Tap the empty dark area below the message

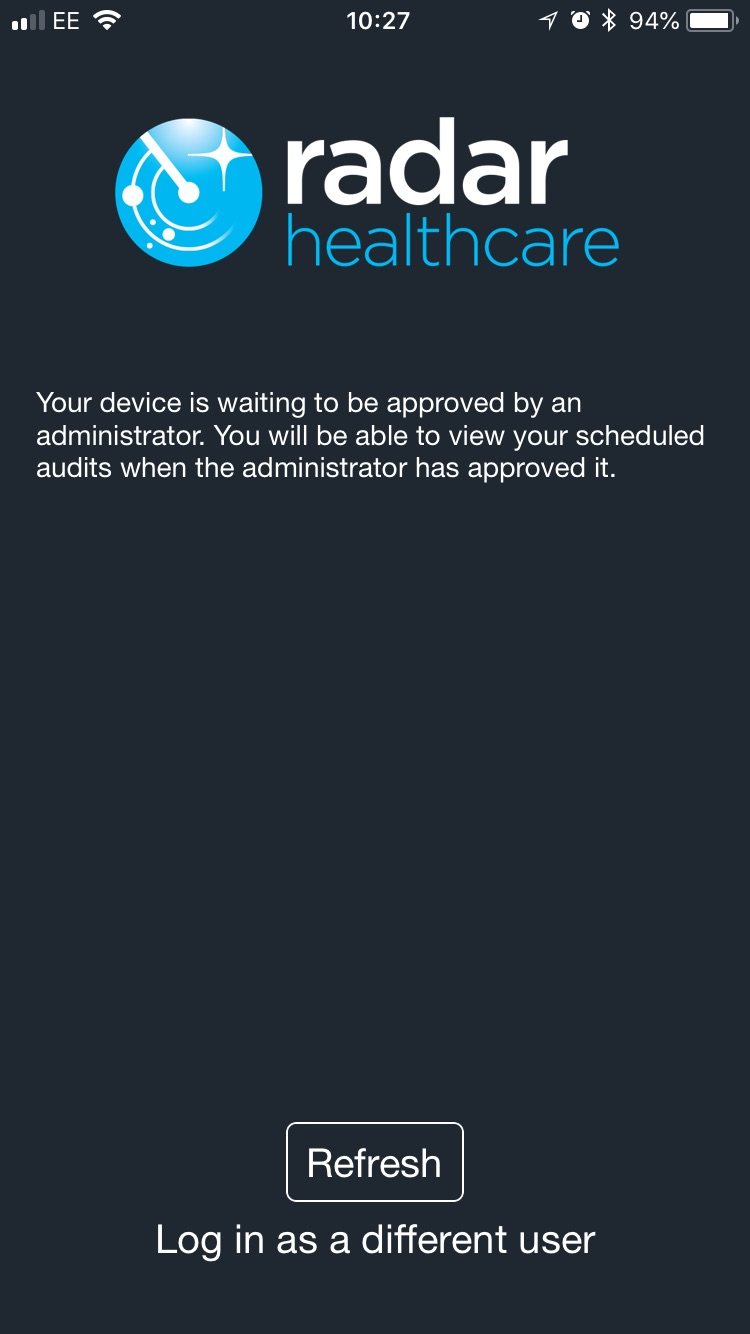pos(375,800)
